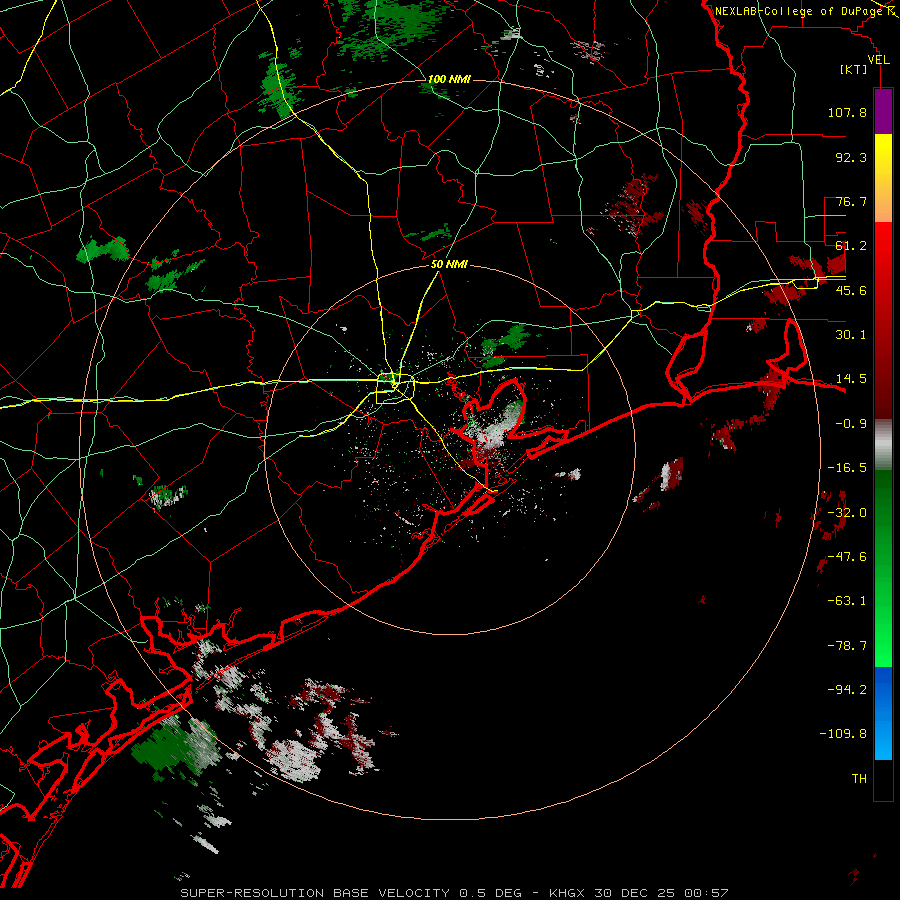Select the -47.6 scale value
The image size is (900, 900).
pyautogui.click(x=847, y=557)
